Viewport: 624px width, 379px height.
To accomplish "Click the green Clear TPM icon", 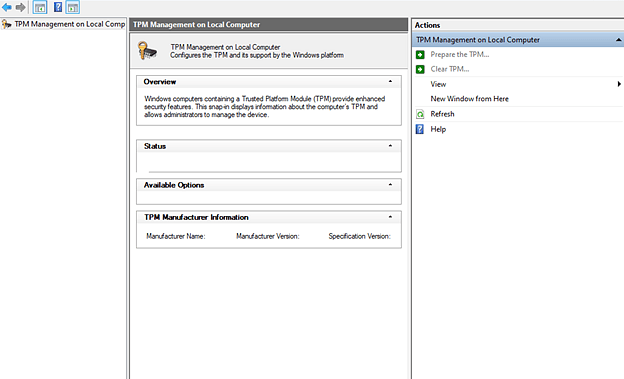I will (420, 69).
